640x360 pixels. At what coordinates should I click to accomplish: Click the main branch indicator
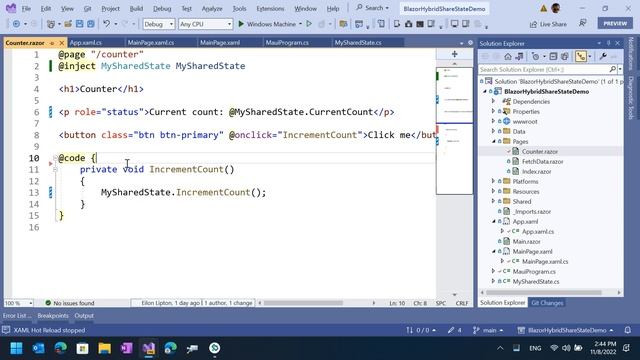[488, 330]
